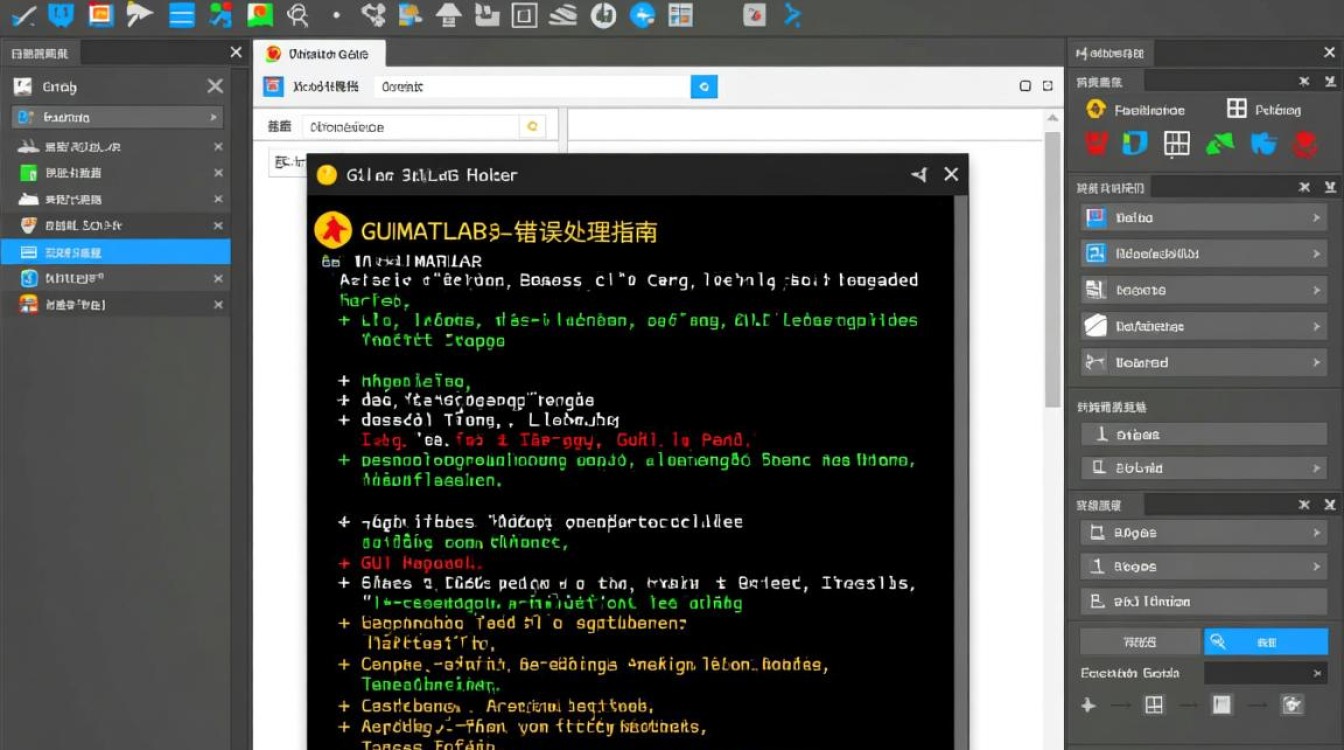
Task: Expand the second row in third right-panel section
Action: pyautogui.click(x=1204, y=467)
